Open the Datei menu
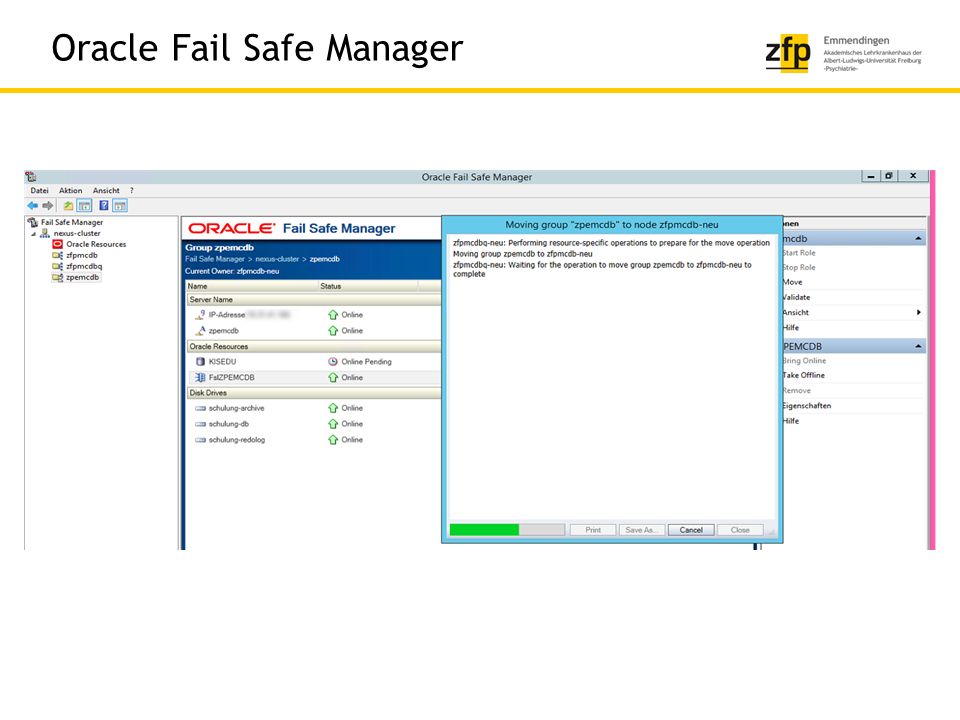 40,190
